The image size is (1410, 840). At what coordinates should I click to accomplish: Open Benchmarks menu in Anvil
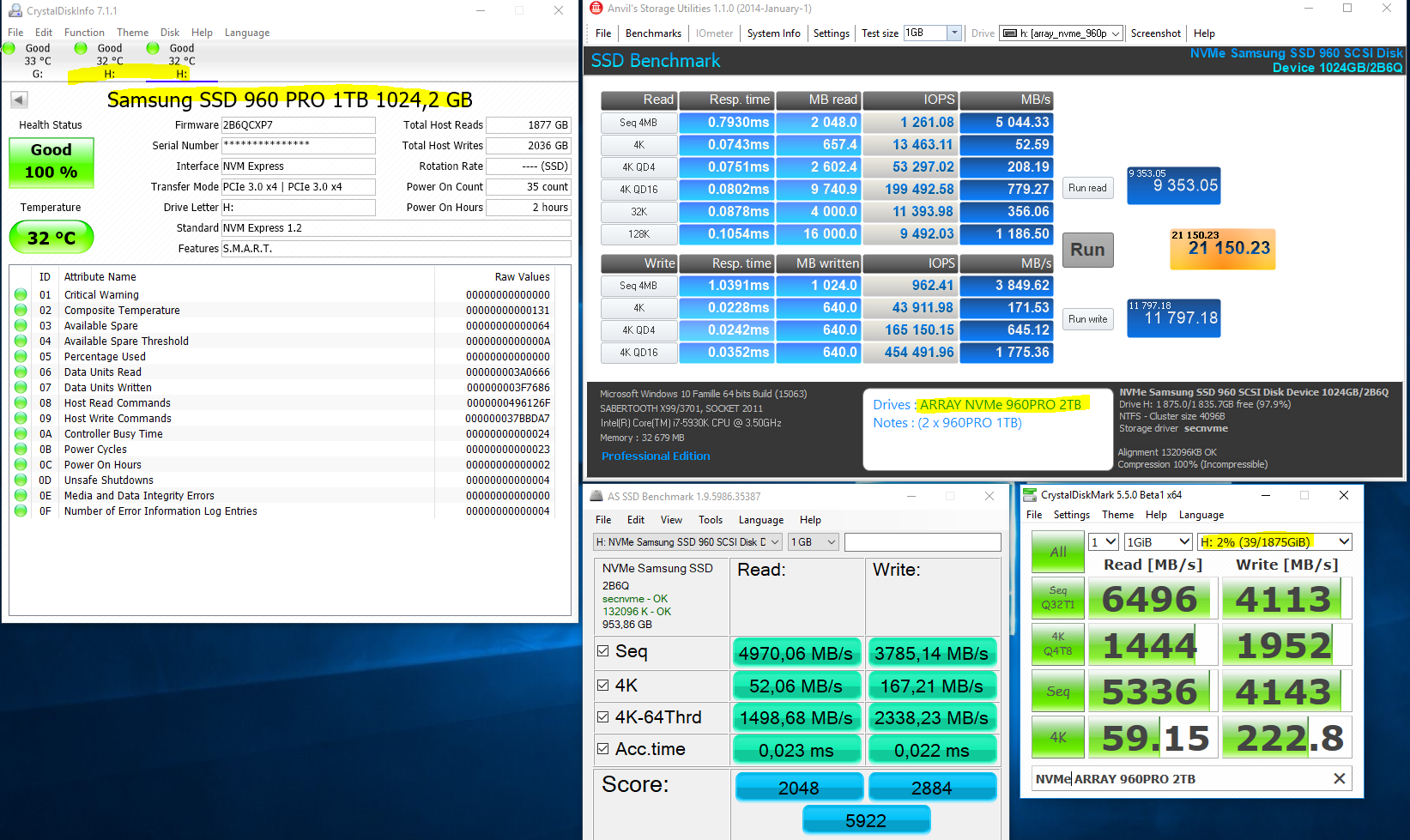[x=653, y=33]
